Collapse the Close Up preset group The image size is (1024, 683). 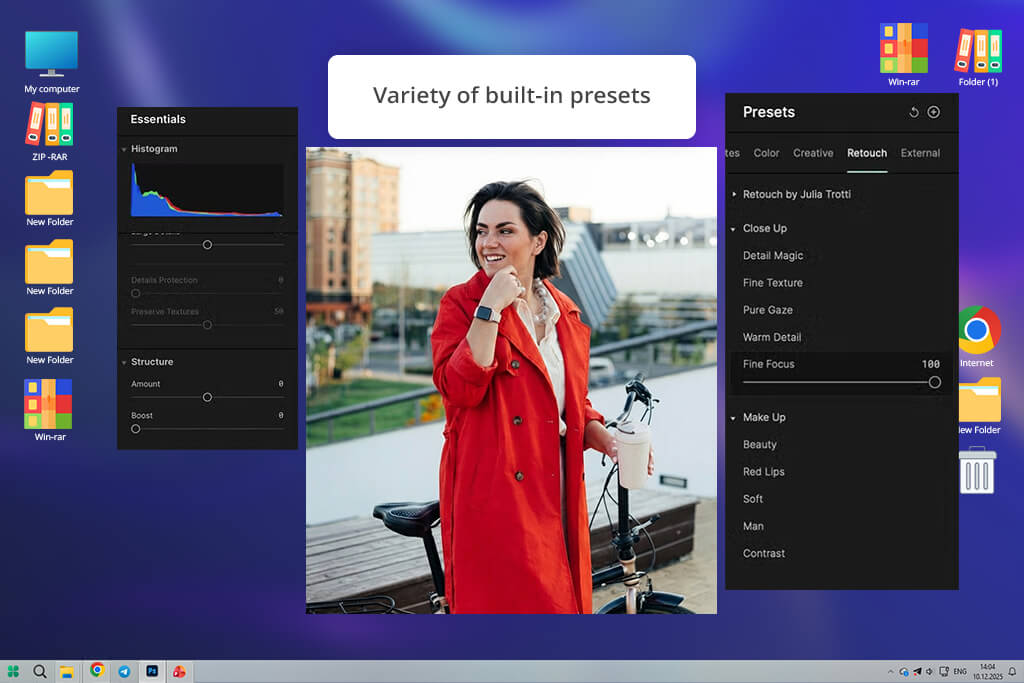pyautogui.click(x=733, y=229)
